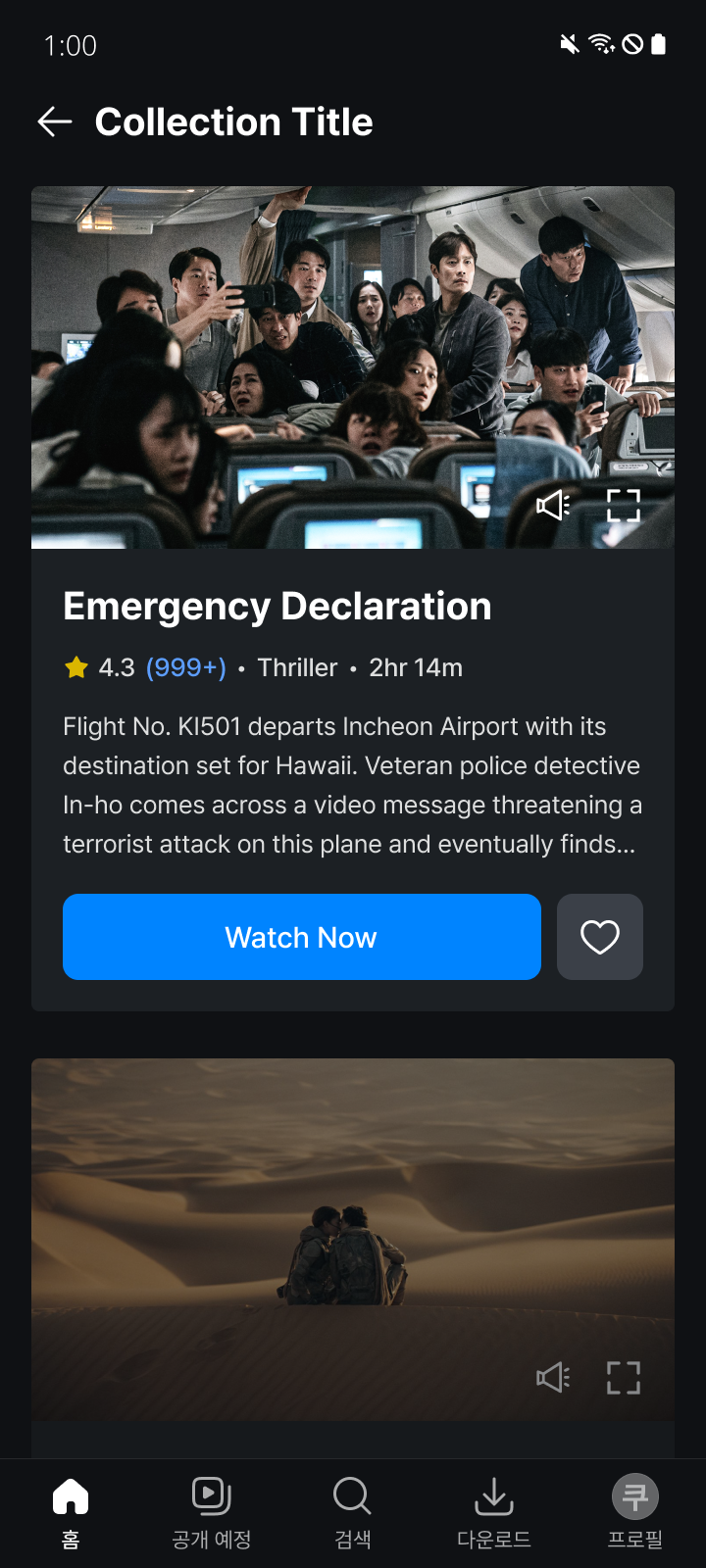Toggle sound on the desert movie preview
The width and height of the screenshot is (706, 1568).
click(554, 1378)
